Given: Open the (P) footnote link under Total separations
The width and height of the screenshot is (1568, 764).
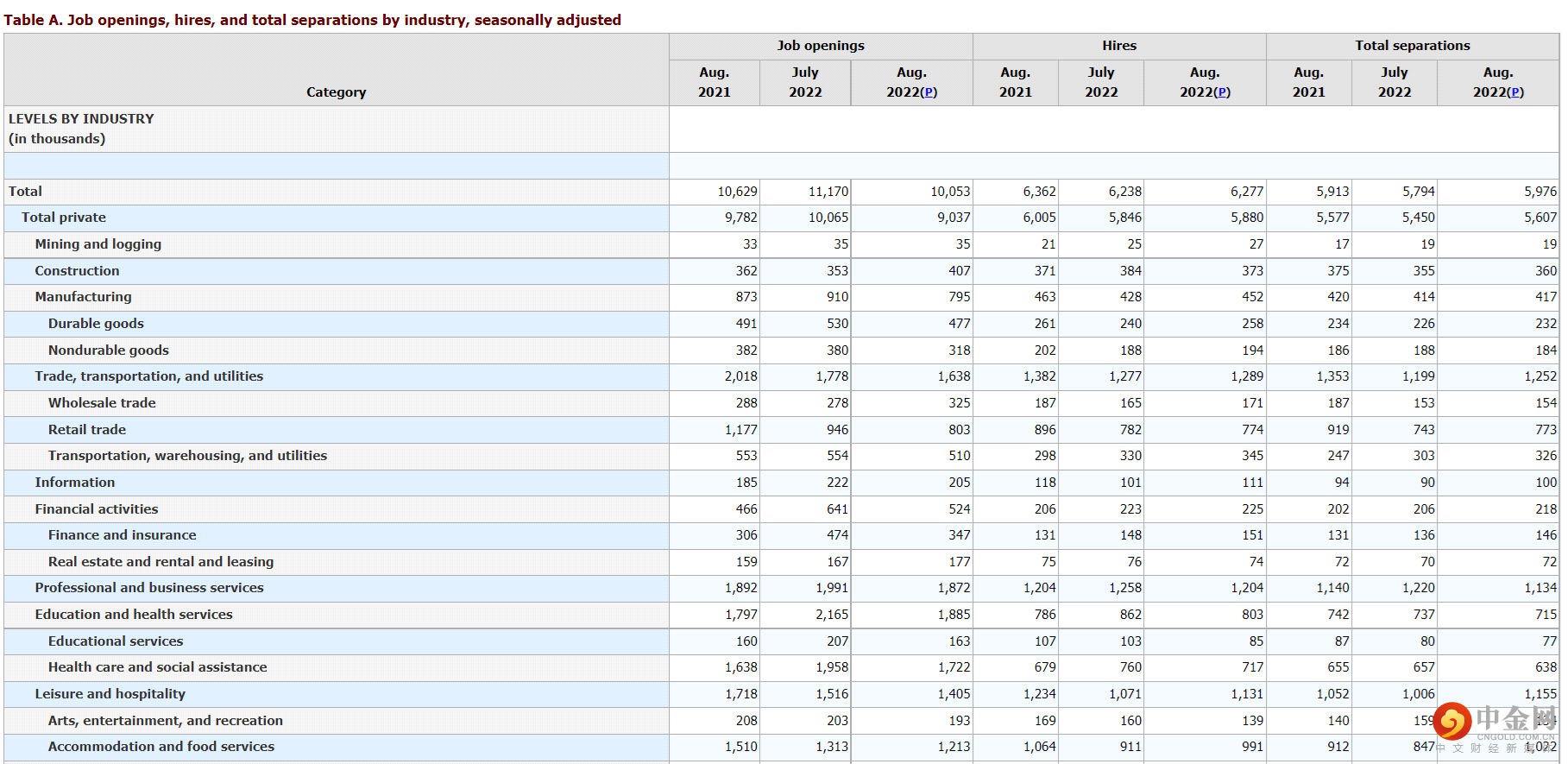Looking at the screenshot, I should pyautogui.click(x=1515, y=92).
